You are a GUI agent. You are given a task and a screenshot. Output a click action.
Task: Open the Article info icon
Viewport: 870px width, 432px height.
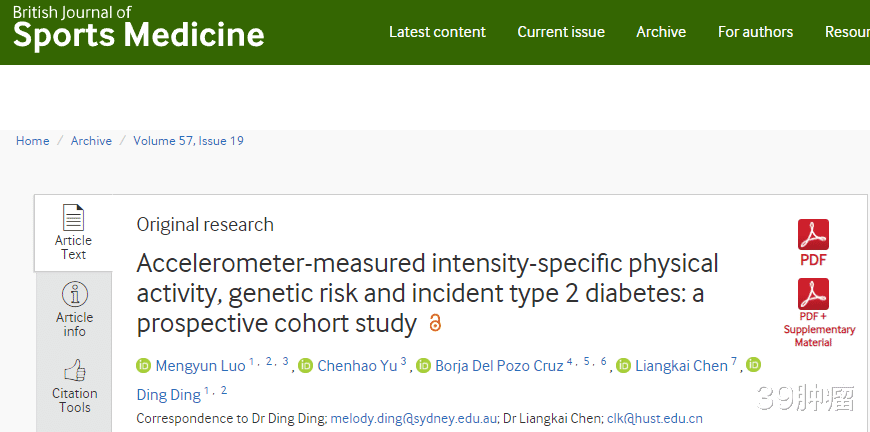point(74,294)
